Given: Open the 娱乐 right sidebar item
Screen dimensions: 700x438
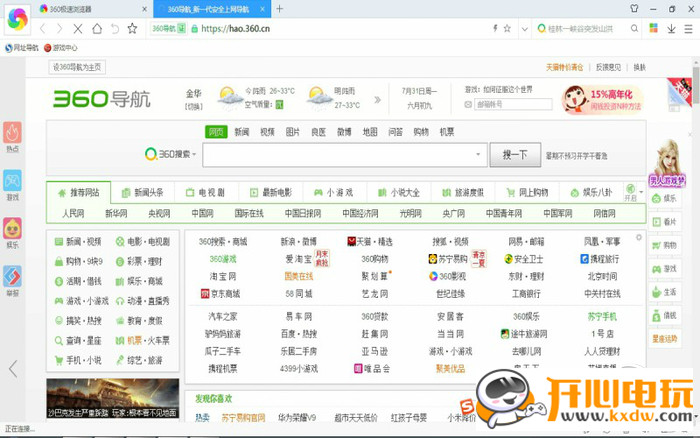Looking at the screenshot, I should [x=665, y=198].
